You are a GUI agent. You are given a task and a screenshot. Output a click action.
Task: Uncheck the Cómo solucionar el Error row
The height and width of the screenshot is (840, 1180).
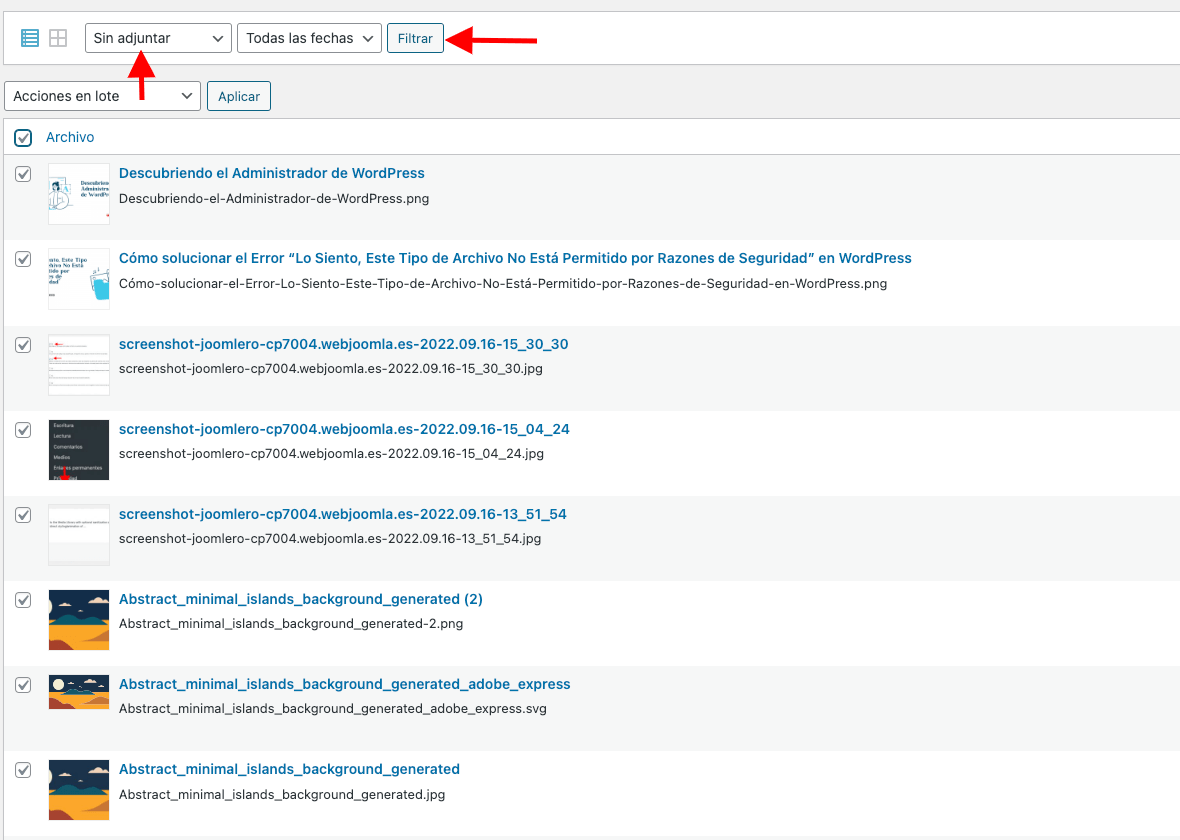[23, 259]
